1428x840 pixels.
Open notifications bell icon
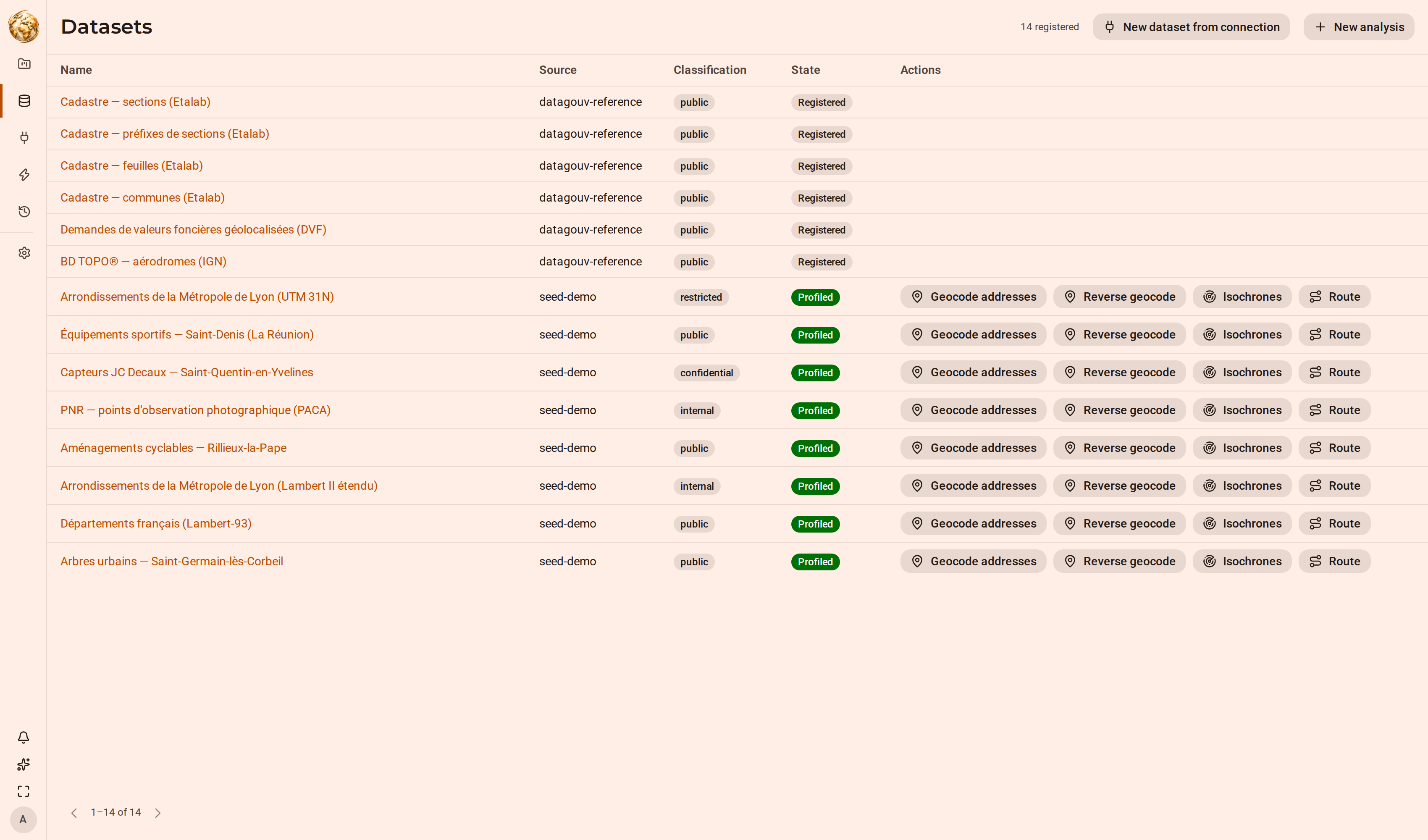coord(23,738)
